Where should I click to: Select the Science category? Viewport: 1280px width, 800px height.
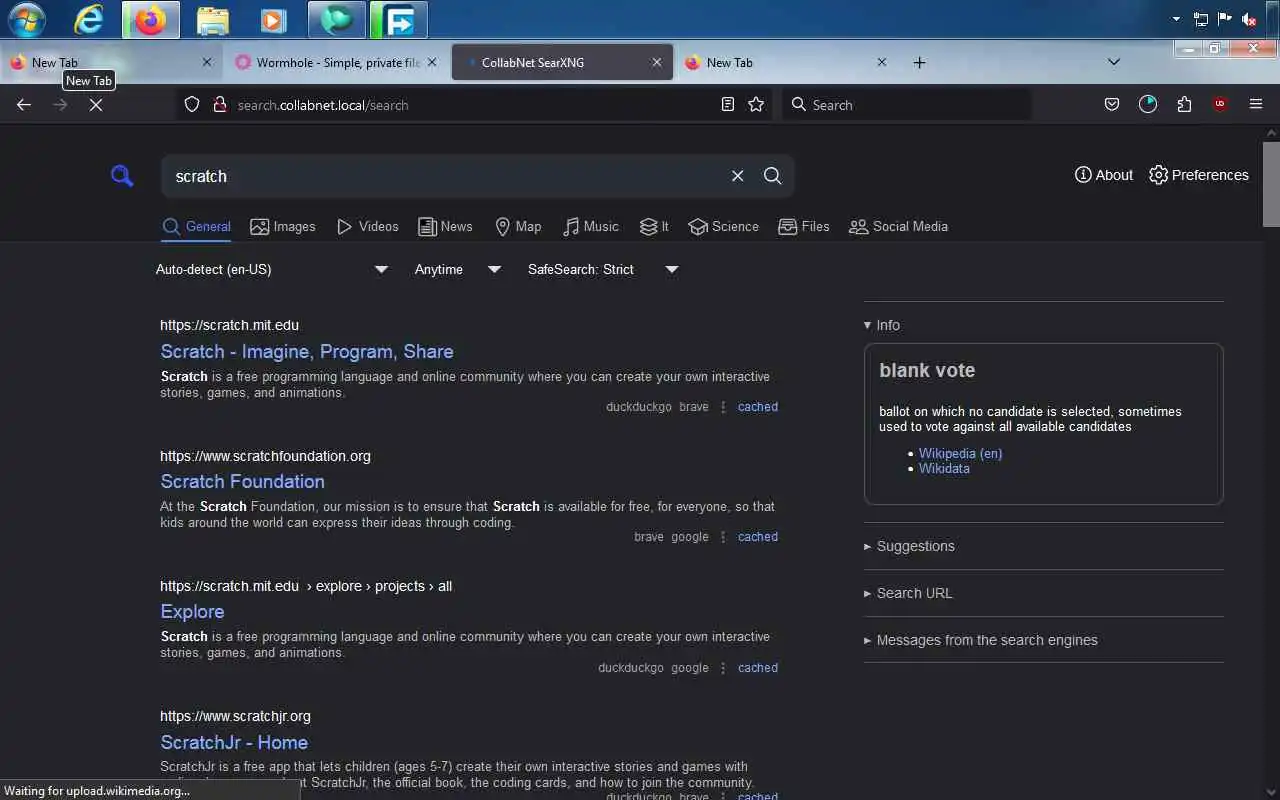coord(724,226)
